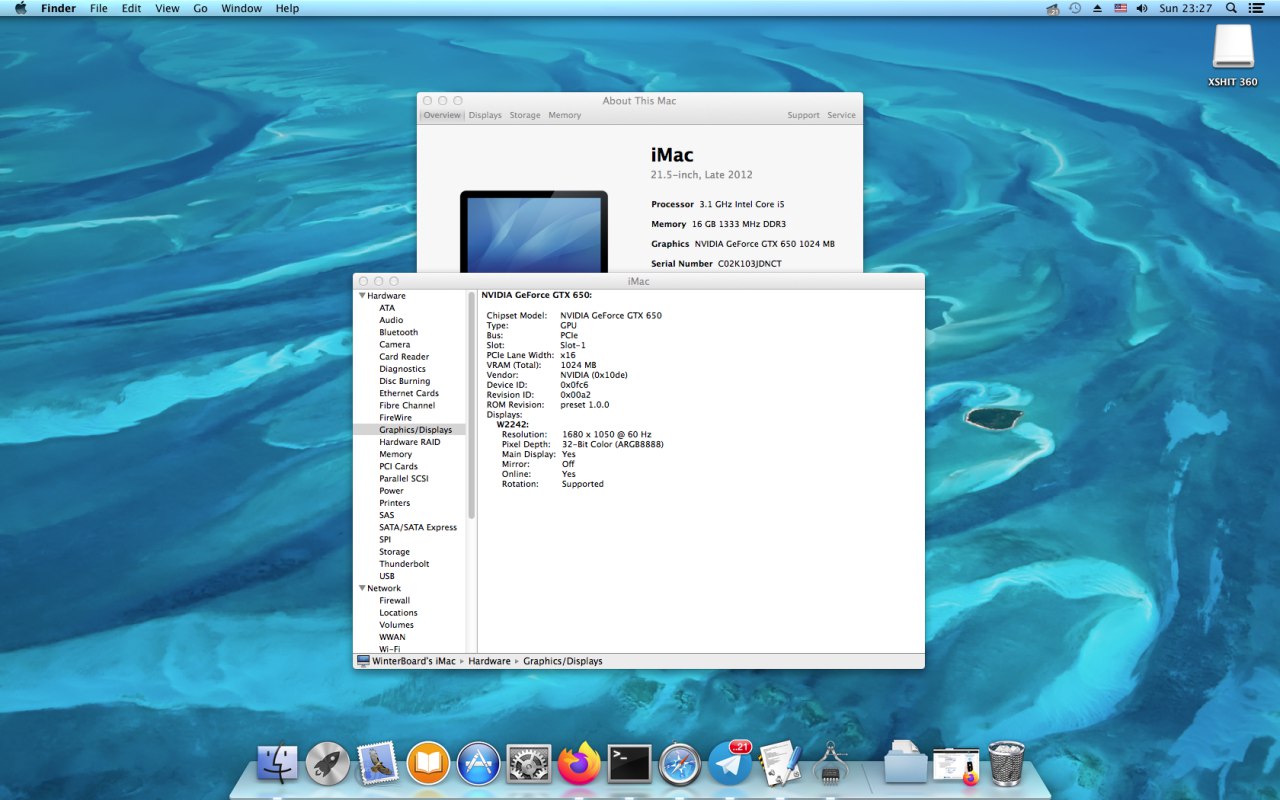
Task: Click Hardware in the bottom path bar
Action: pos(489,661)
